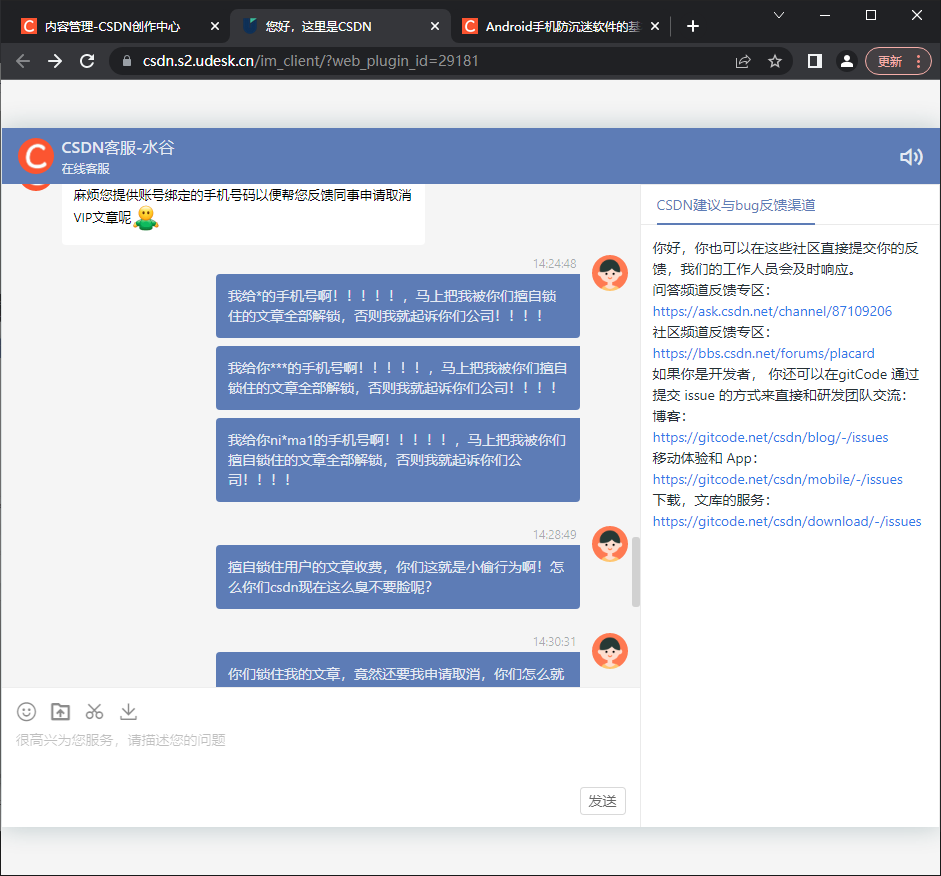941x876 pixels.
Task: Click the message 擅自锁住用户的文章收费
Action: (x=398, y=577)
